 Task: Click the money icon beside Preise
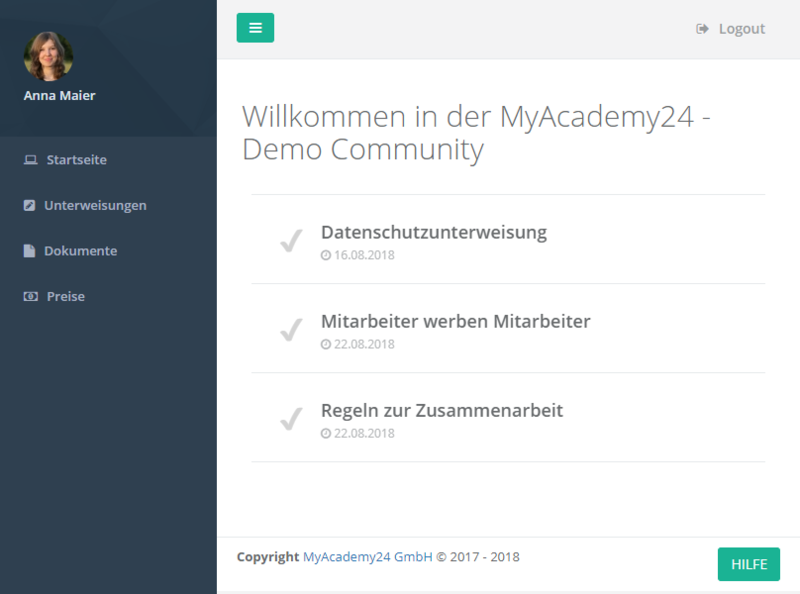[31, 296]
